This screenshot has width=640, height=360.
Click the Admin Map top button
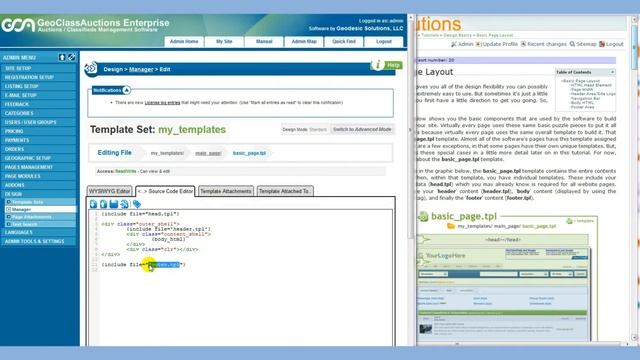[304, 42]
